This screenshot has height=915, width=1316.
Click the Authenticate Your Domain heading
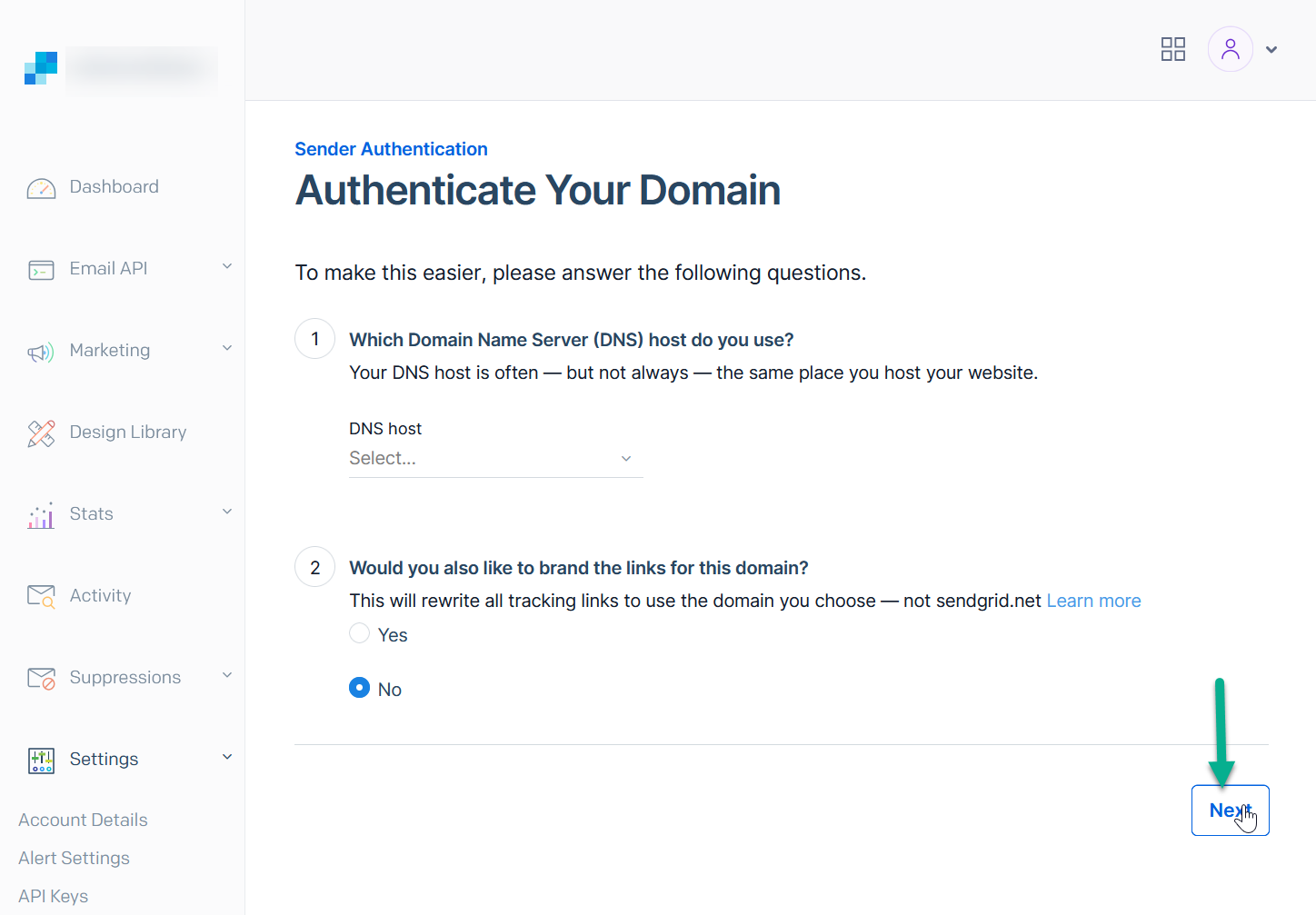pyautogui.click(x=538, y=190)
